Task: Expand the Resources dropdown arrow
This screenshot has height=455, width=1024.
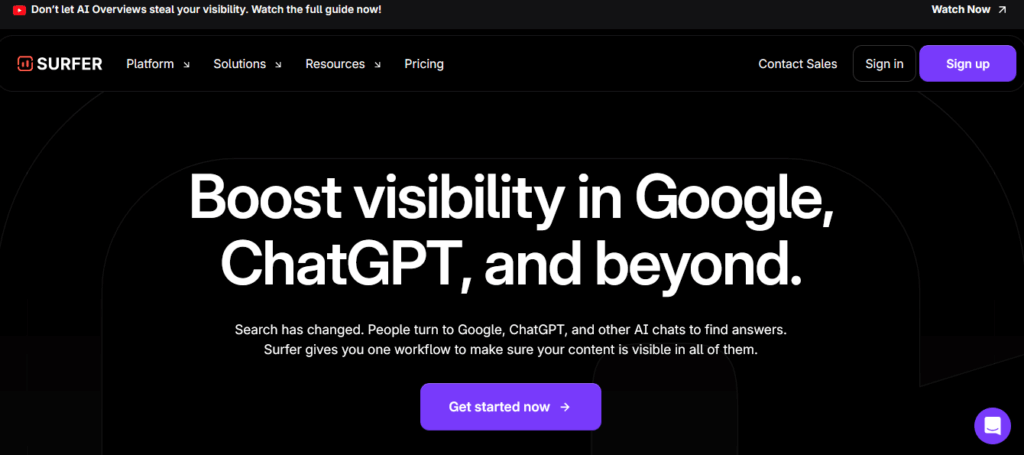Action: (377, 65)
